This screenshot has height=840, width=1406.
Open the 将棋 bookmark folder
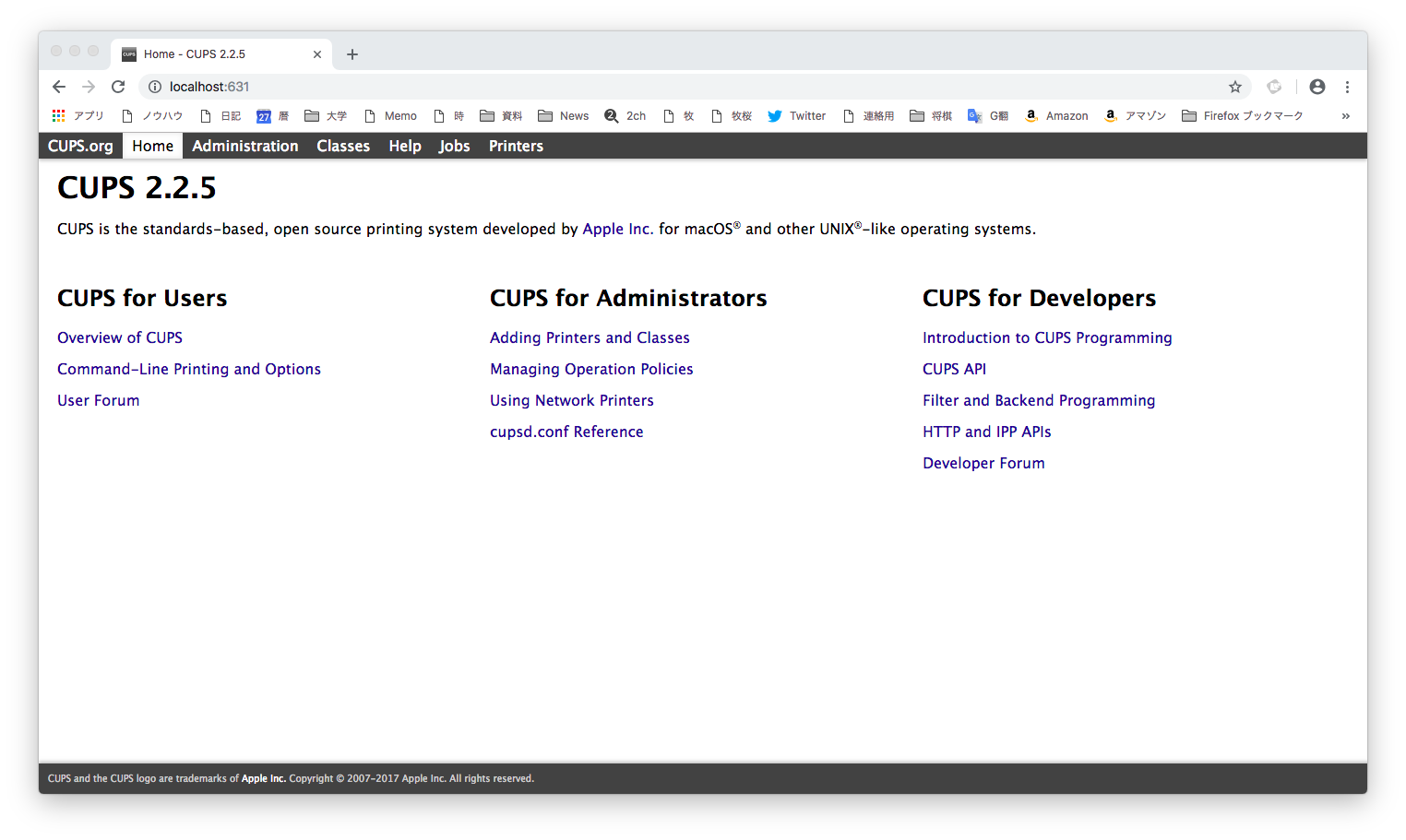[x=931, y=116]
